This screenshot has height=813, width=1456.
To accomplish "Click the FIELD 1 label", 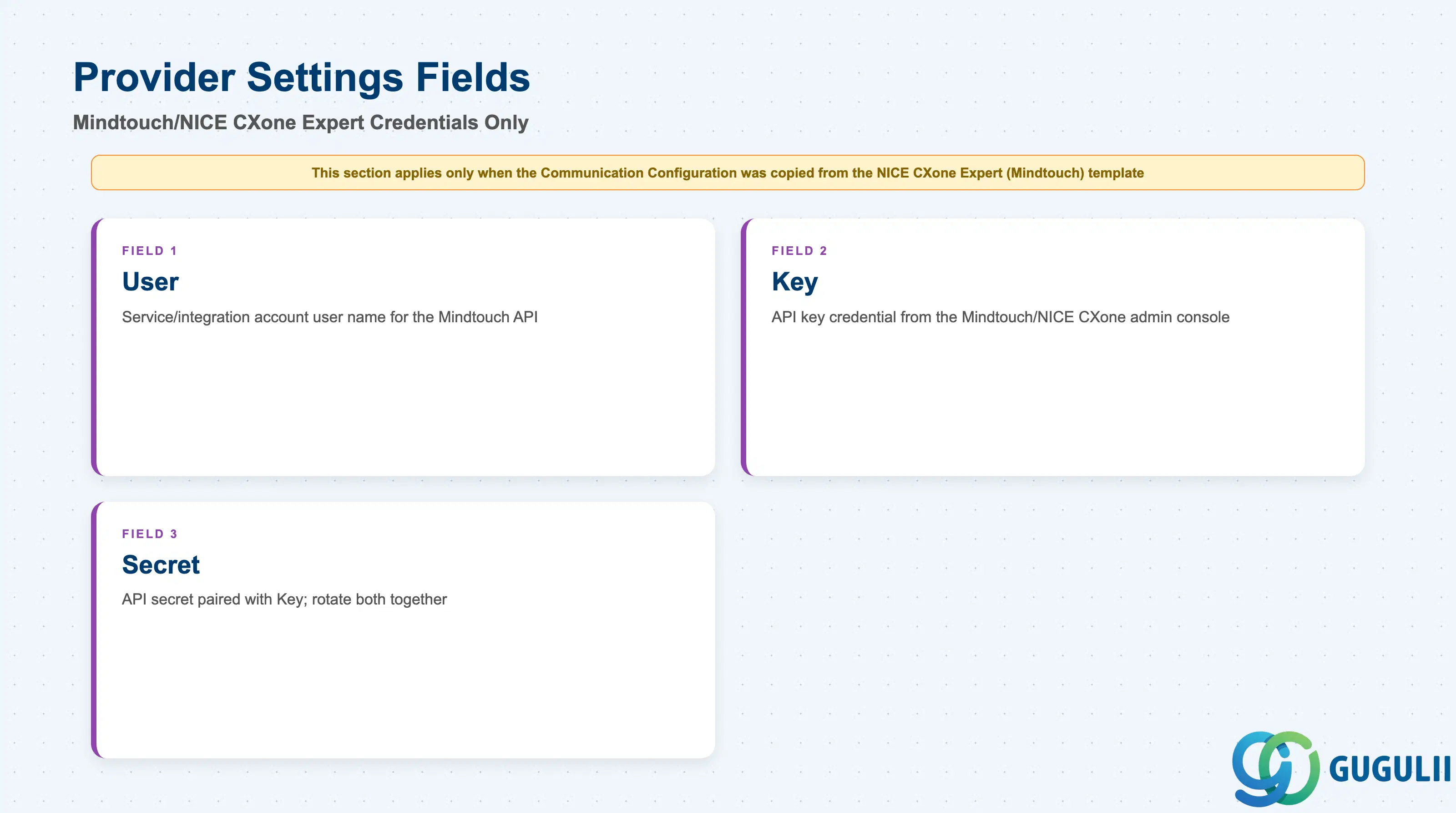I will [x=150, y=250].
